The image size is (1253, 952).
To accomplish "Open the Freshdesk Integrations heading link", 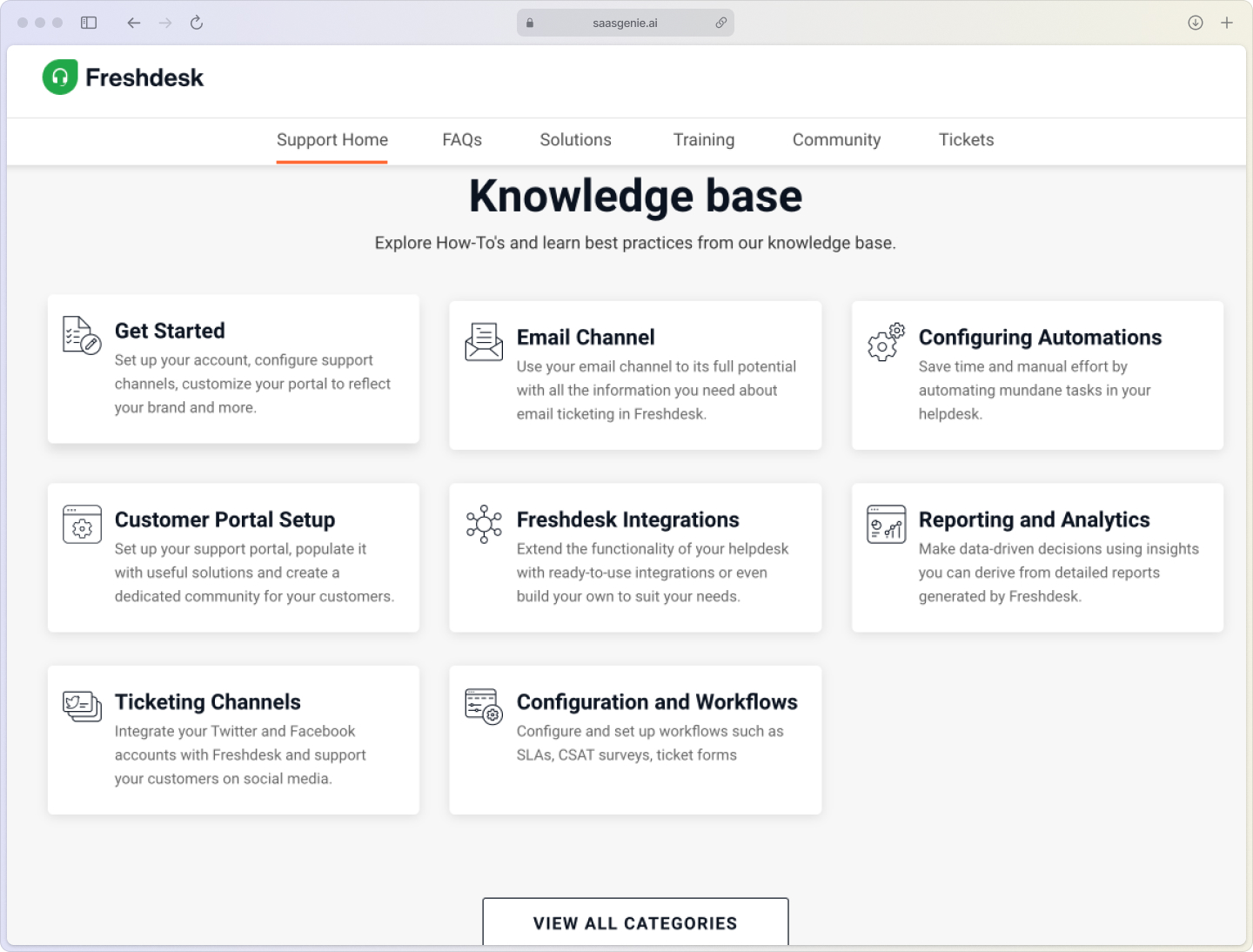I will (x=627, y=520).
